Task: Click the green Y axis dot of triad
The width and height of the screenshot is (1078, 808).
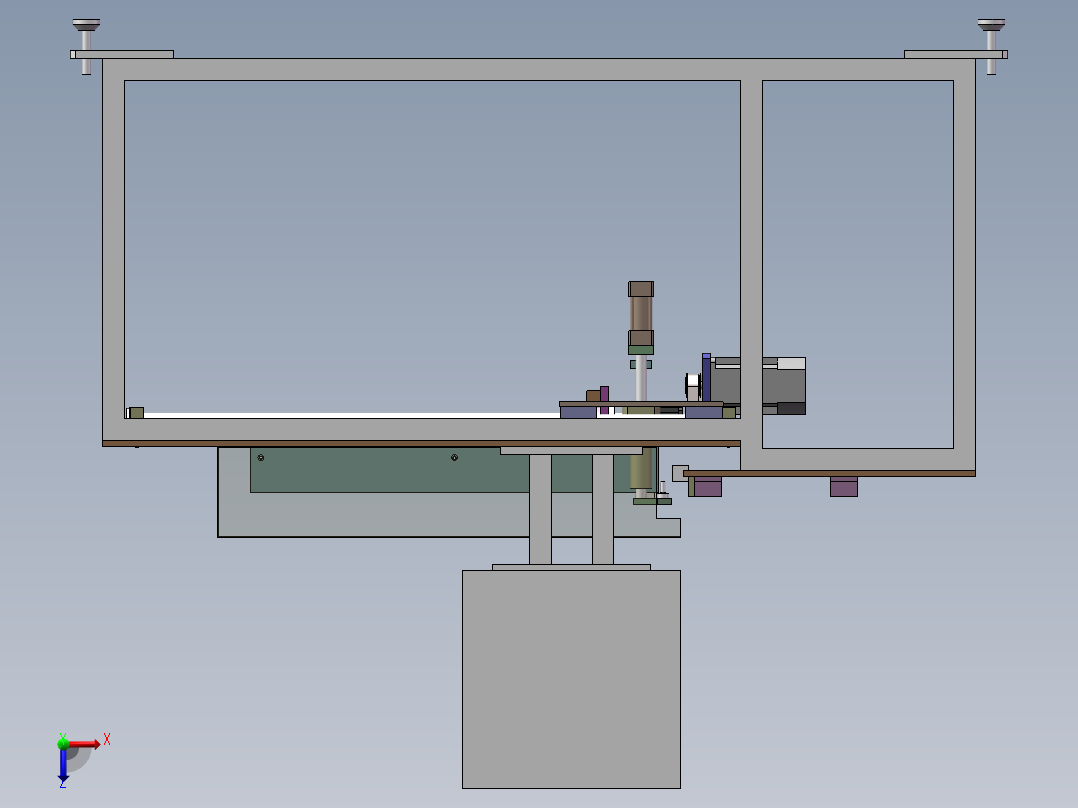Action: [x=63, y=743]
